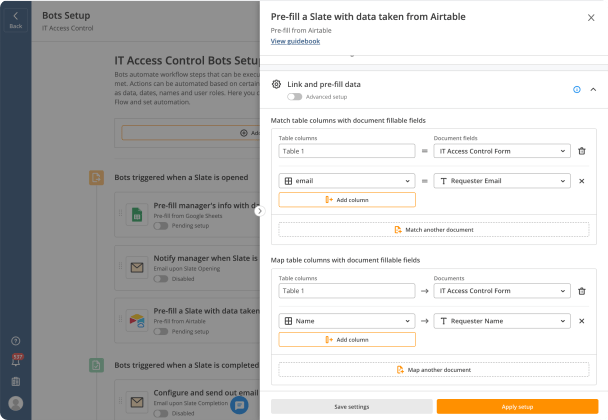Click the Link and pre-fill gear icon

276,84
